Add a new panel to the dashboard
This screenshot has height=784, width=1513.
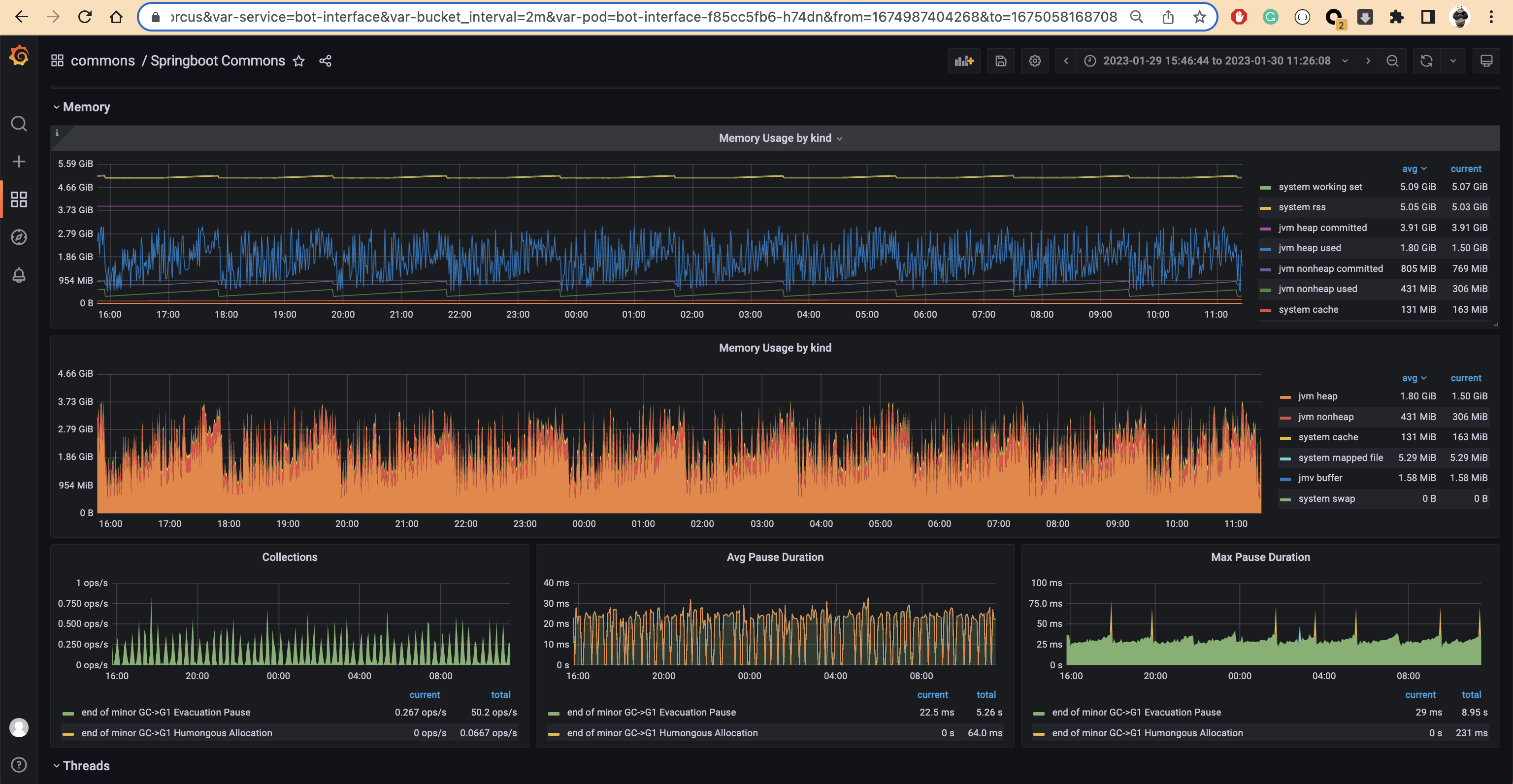(x=964, y=61)
